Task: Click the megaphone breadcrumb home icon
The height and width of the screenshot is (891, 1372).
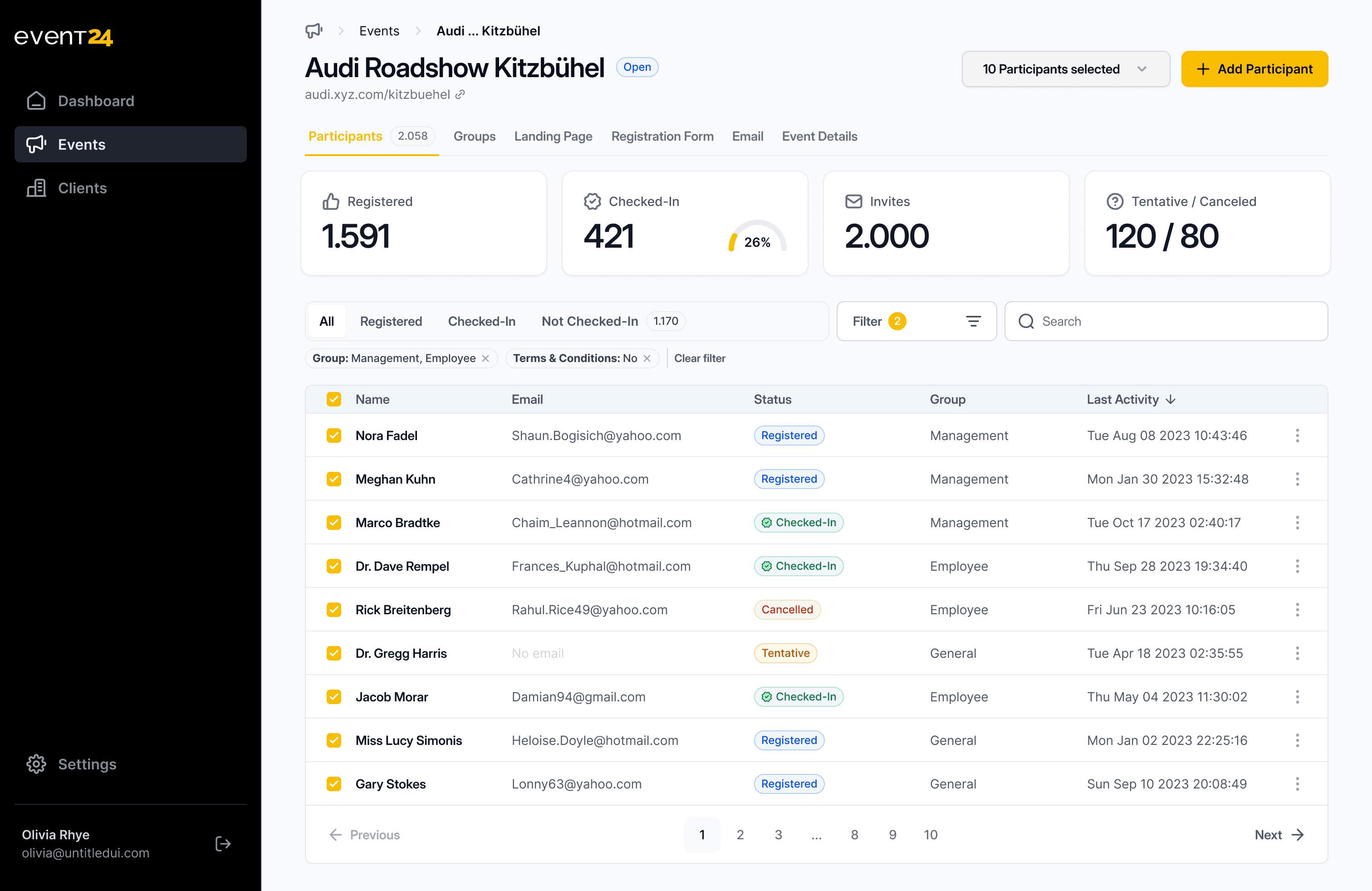Action: (x=313, y=30)
